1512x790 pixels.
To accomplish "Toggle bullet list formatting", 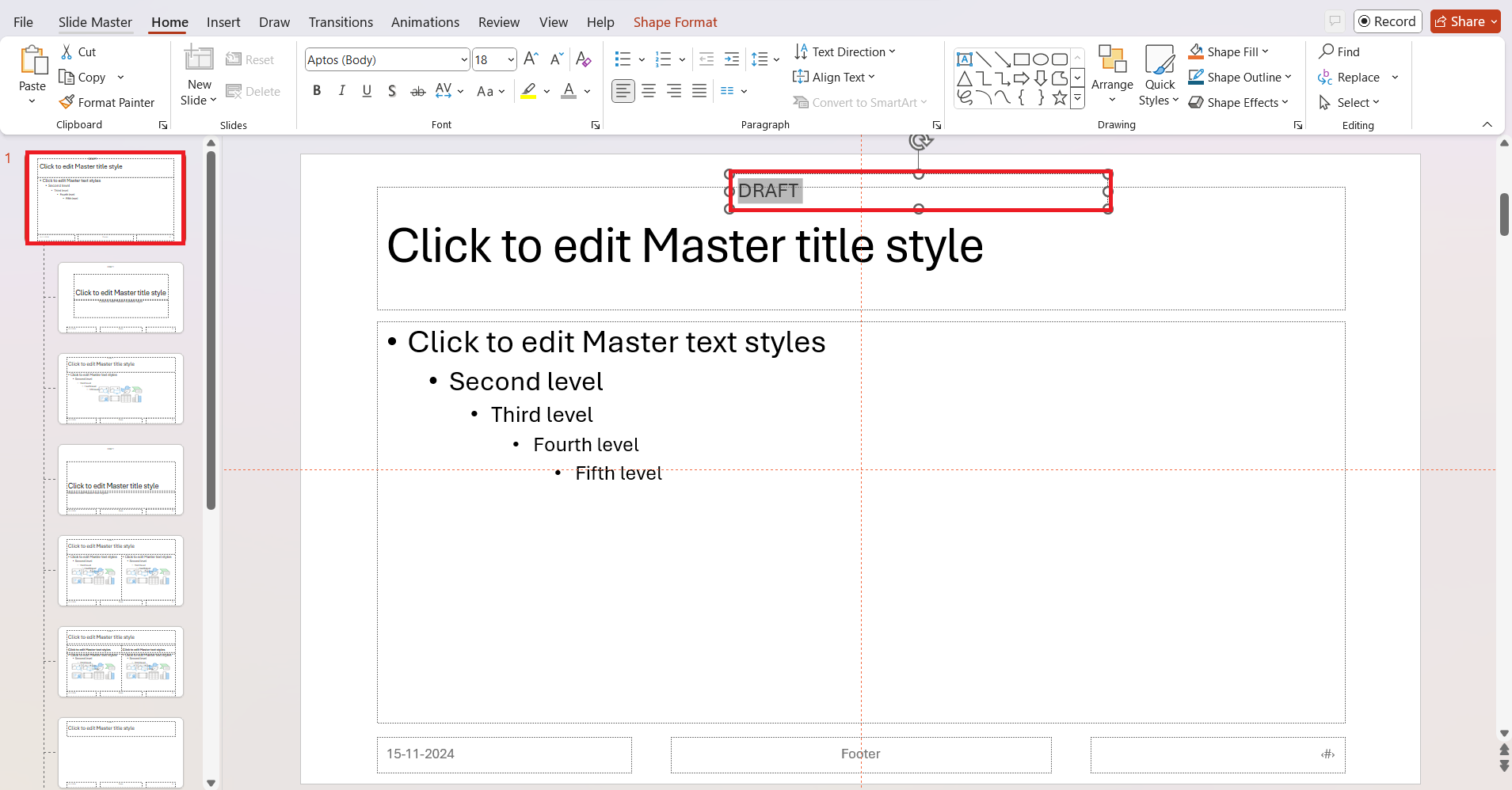I will pos(623,59).
